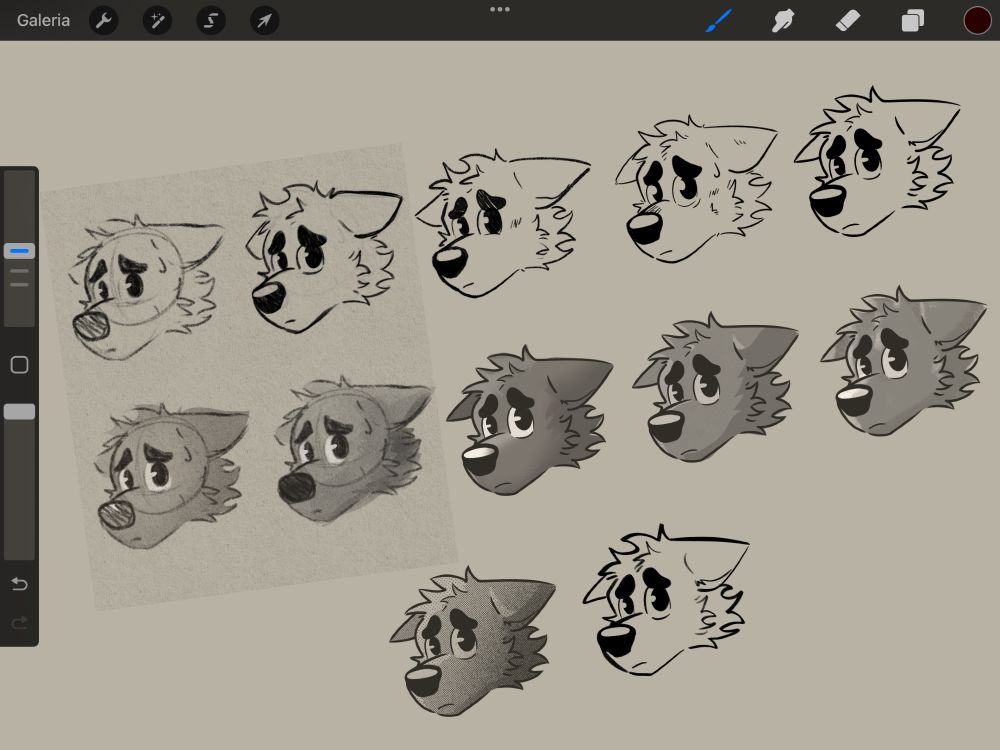Redo the last undone action
Viewport: 1000px width, 750px height.
(x=19, y=622)
